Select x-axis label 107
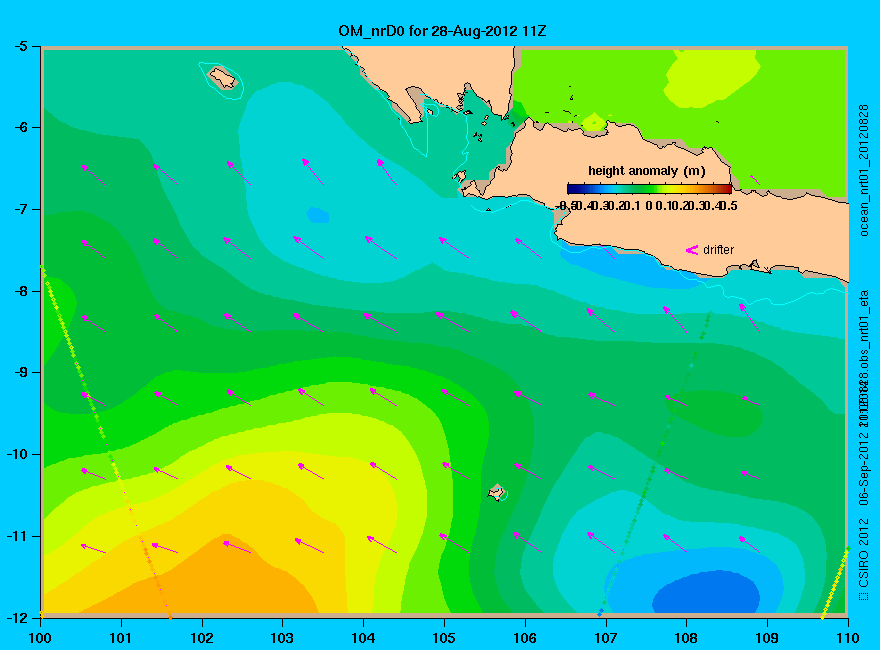Viewport: 880px width, 650px height. (606, 638)
